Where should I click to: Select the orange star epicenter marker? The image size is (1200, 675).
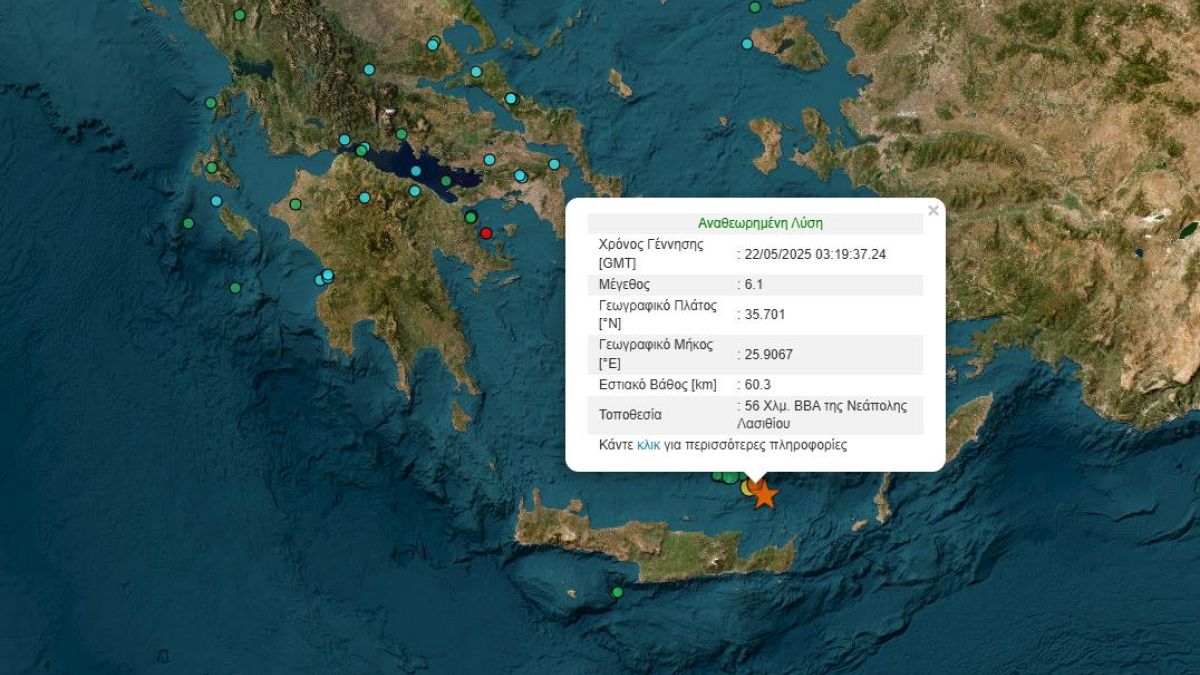pyautogui.click(x=764, y=494)
